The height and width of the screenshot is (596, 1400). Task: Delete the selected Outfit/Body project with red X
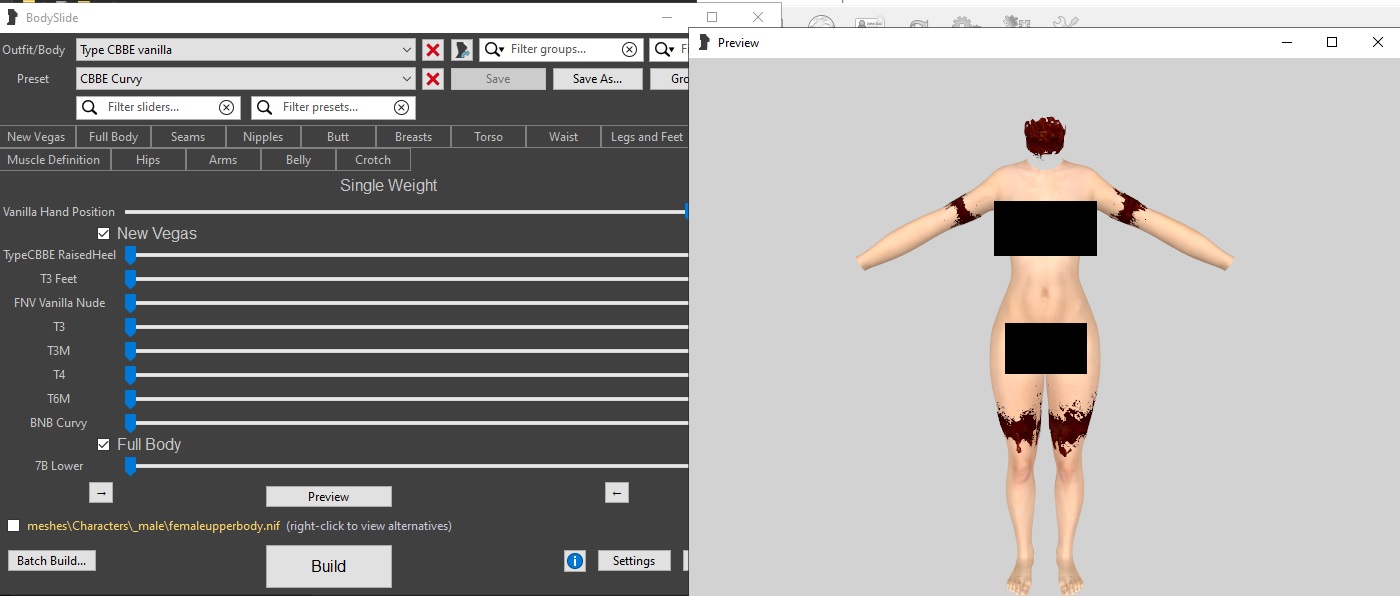433,50
